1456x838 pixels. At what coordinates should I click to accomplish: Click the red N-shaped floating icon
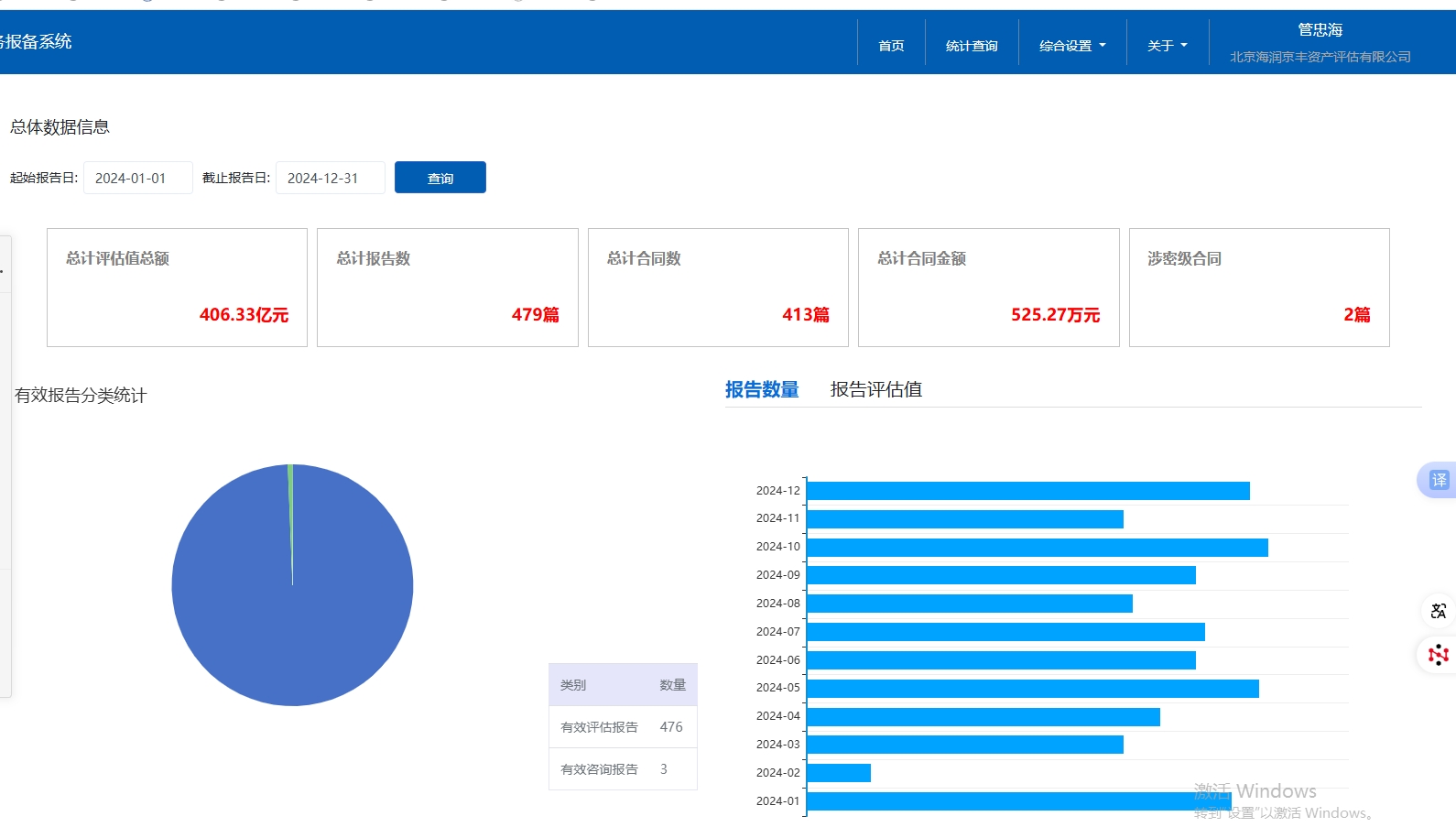coord(1438,654)
